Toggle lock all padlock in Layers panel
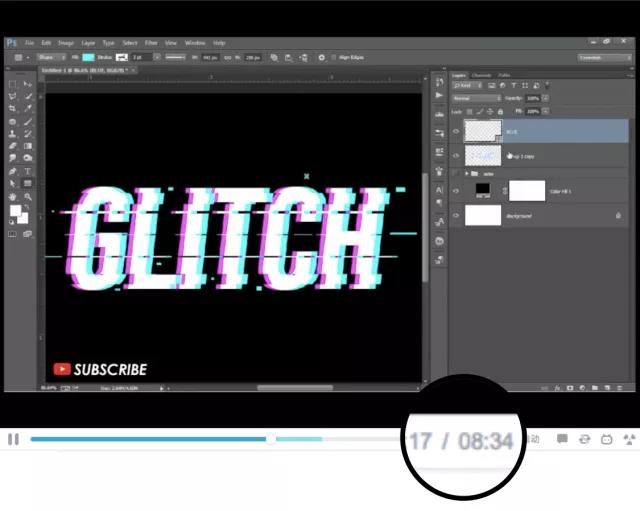This screenshot has width=640, height=511. (500, 111)
